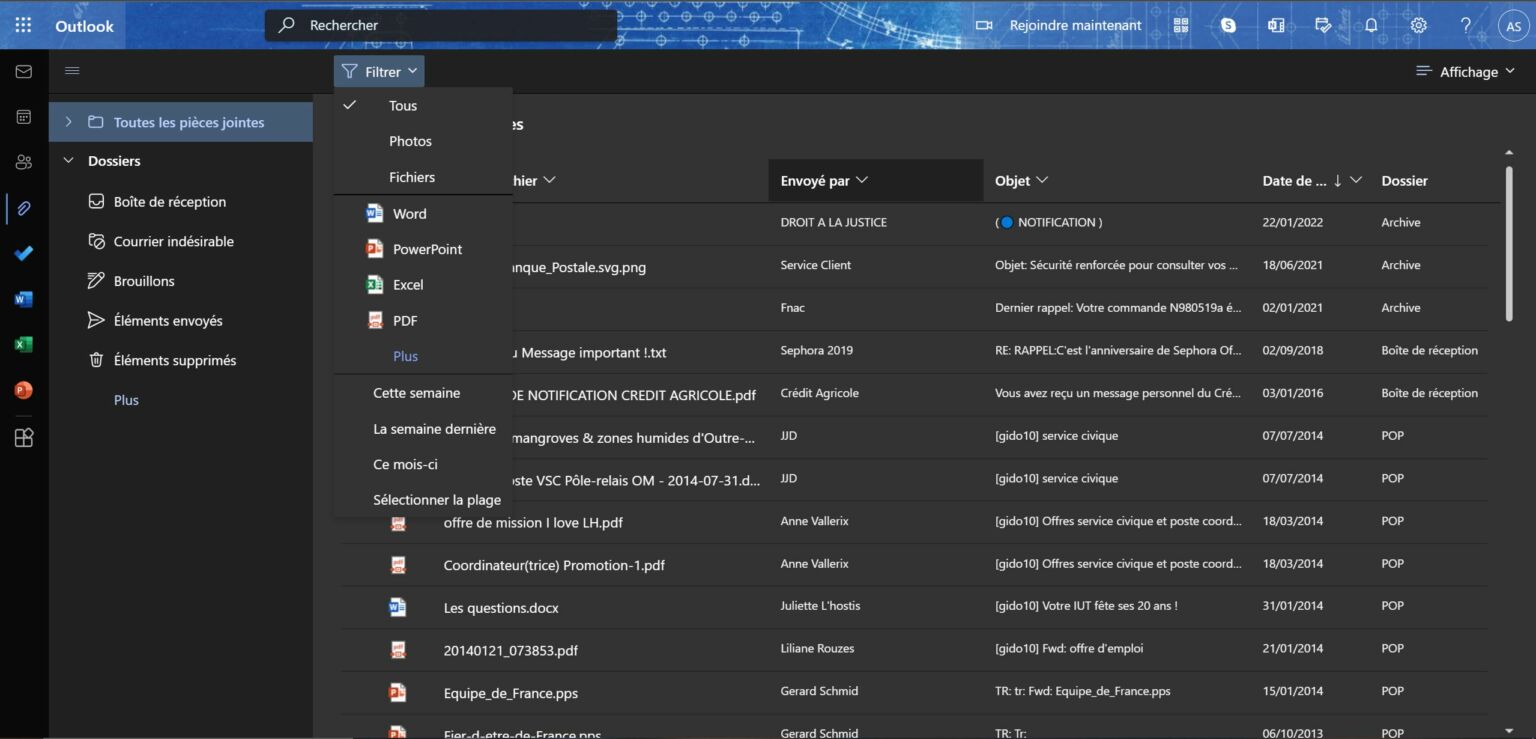Choose Cette semaine from the filter menu
The width and height of the screenshot is (1536, 739).
click(x=417, y=392)
